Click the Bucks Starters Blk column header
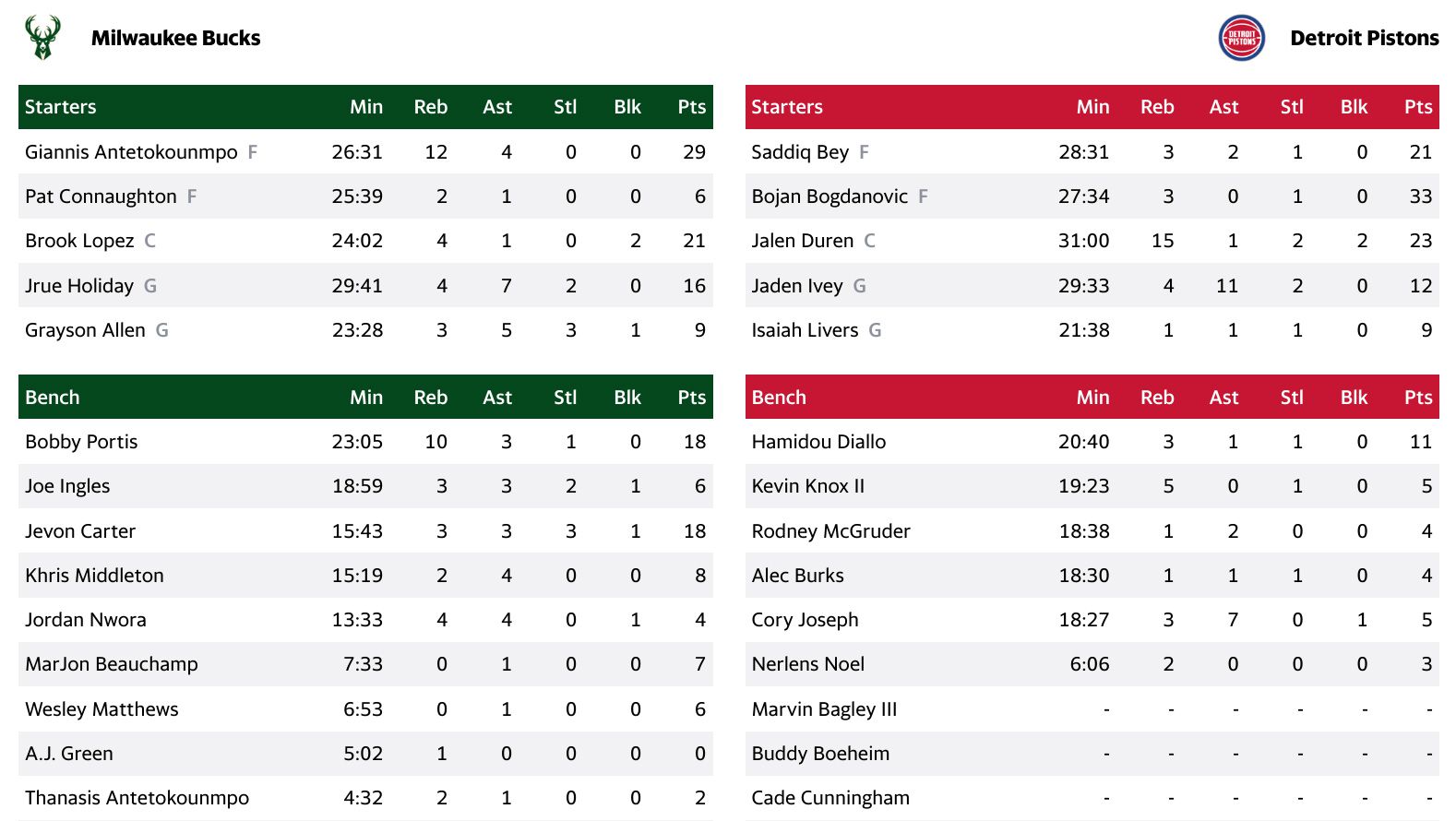The image size is (1456, 821). [627, 107]
